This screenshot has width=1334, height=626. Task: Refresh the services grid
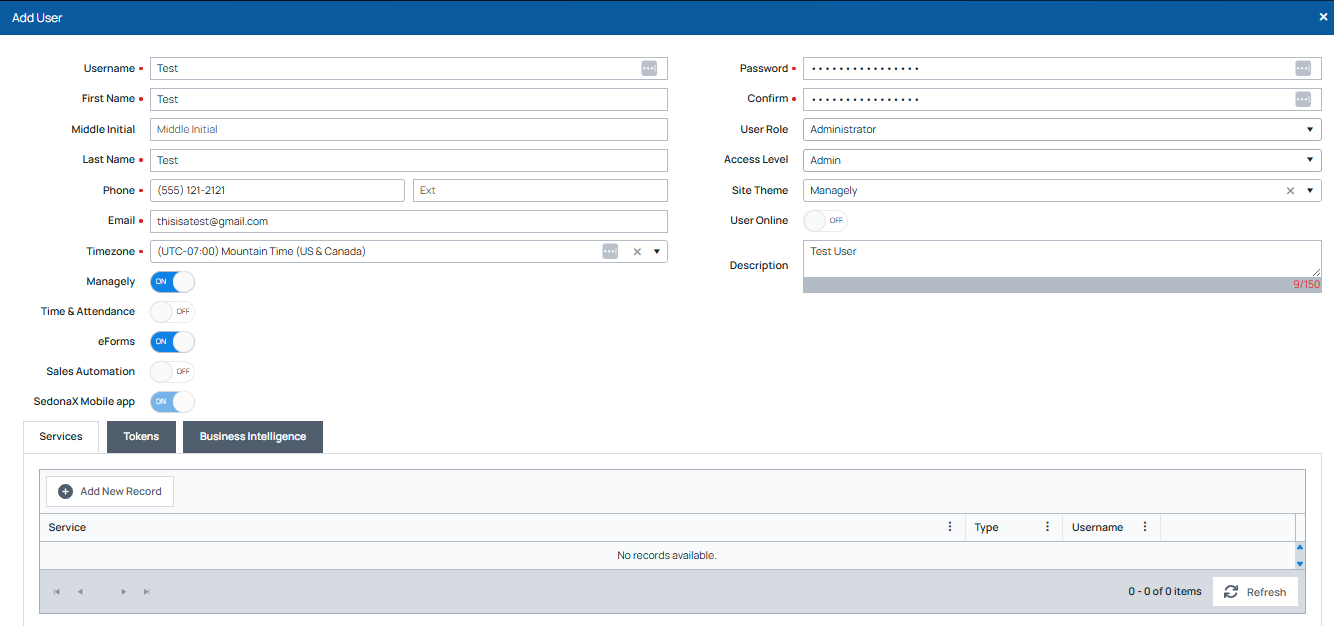pyautogui.click(x=1256, y=592)
